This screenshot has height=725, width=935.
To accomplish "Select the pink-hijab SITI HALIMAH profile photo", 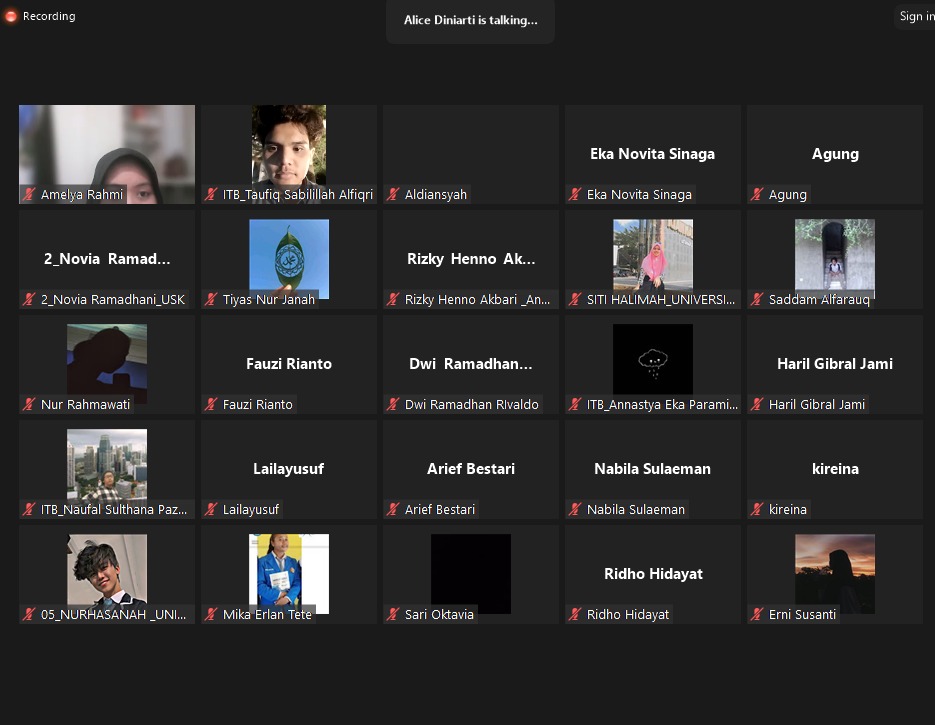I will [653, 255].
